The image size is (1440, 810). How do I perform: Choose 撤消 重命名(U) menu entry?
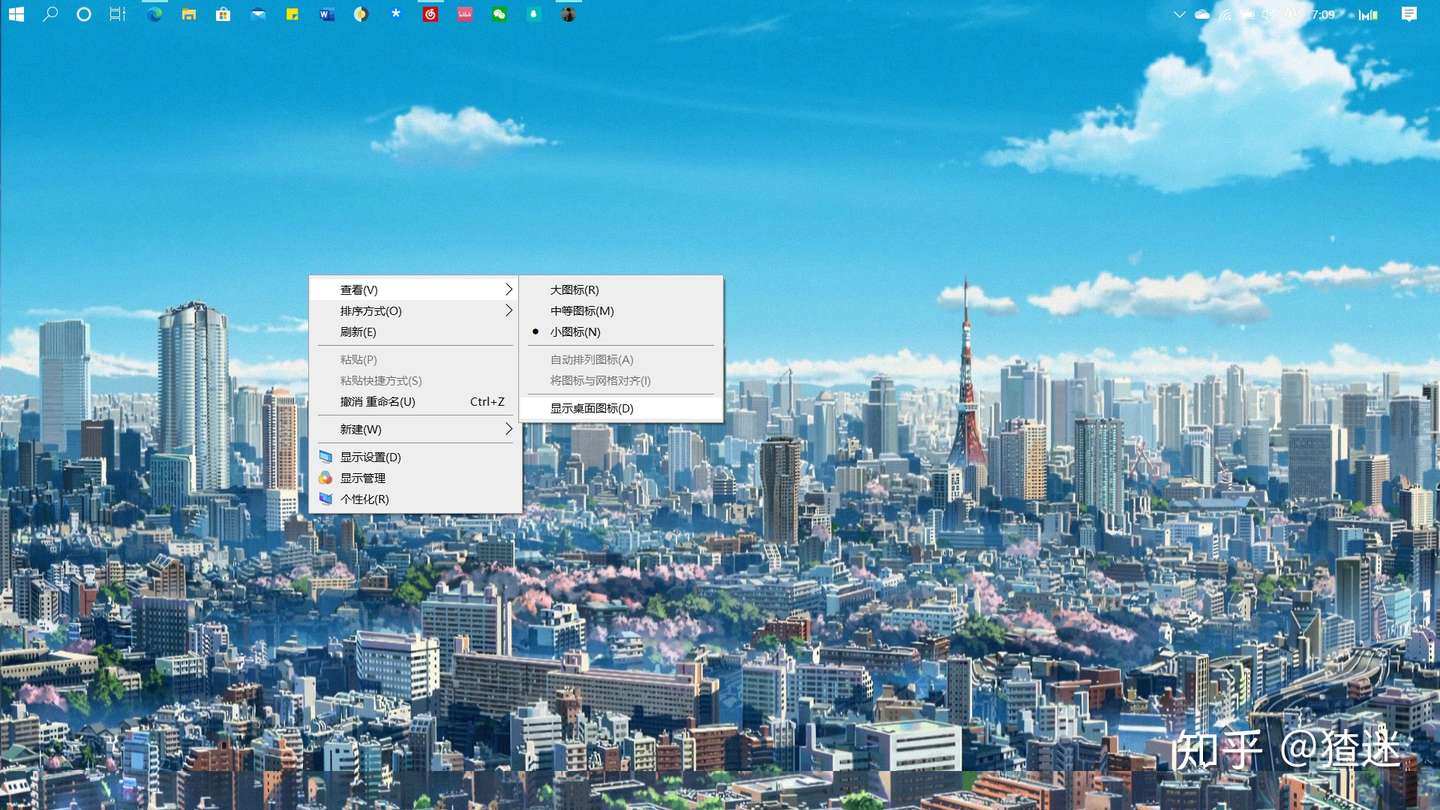[415, 402]
